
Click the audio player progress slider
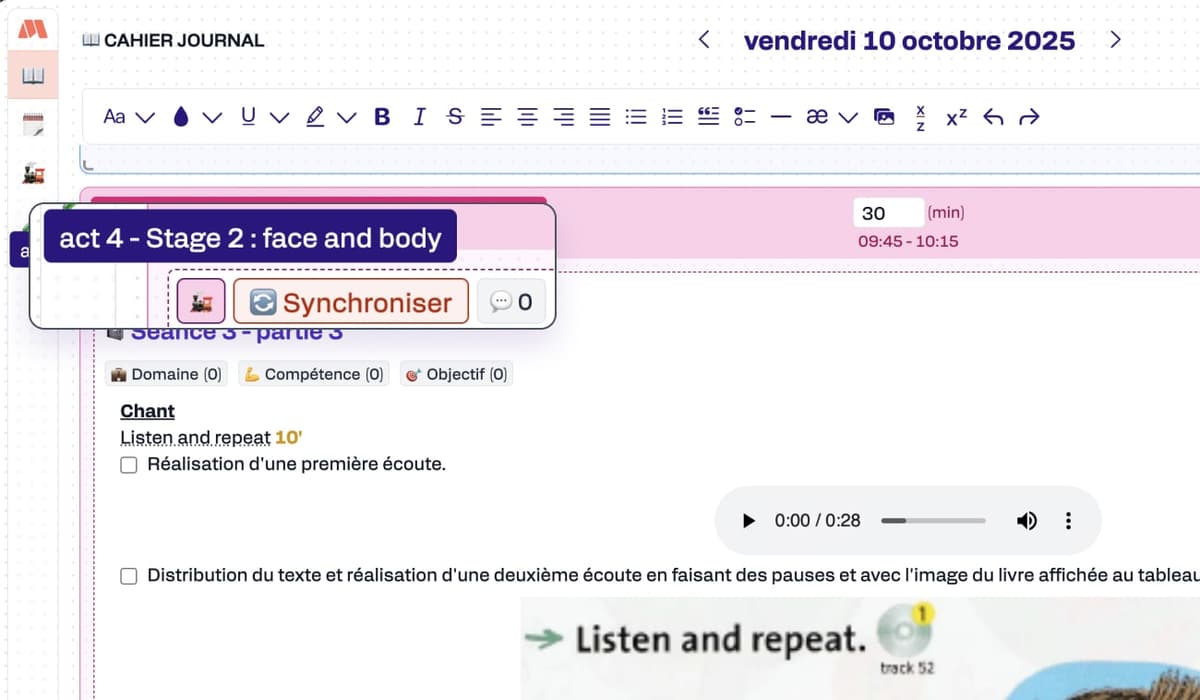tap(933, 521)
